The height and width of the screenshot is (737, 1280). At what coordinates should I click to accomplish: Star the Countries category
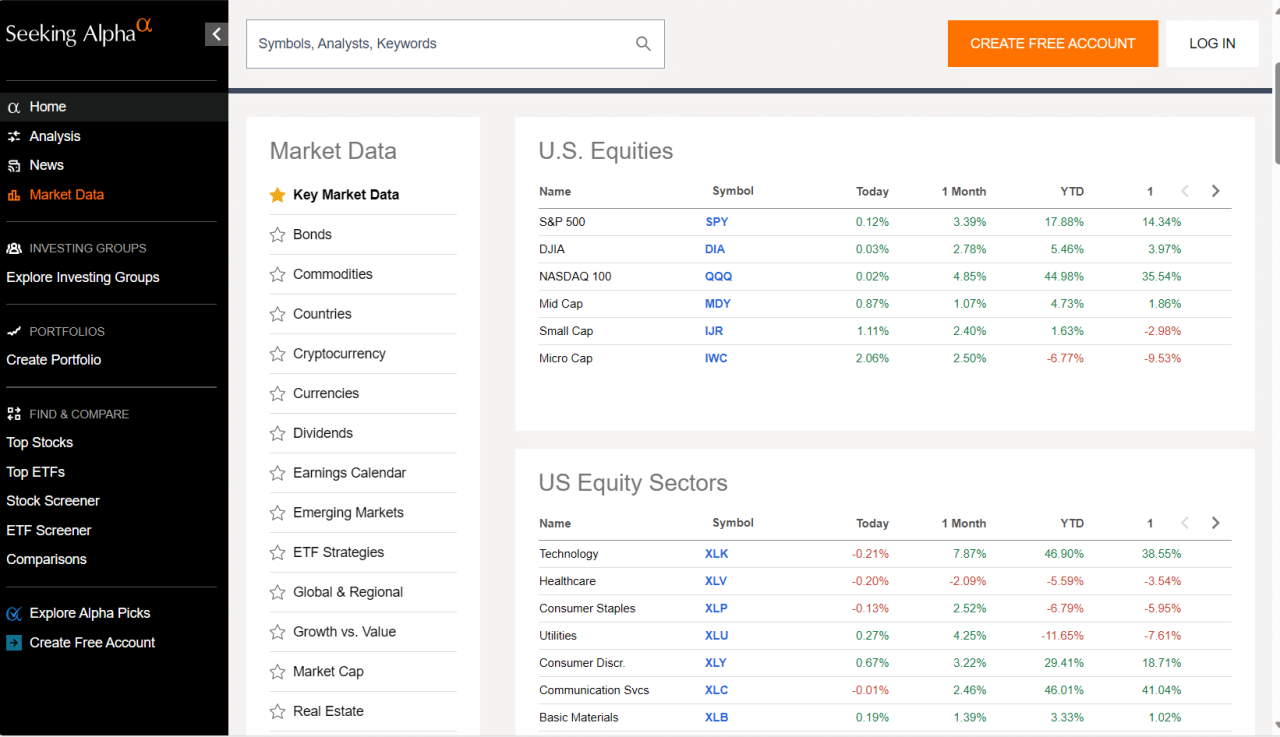(x=278, y=314)
